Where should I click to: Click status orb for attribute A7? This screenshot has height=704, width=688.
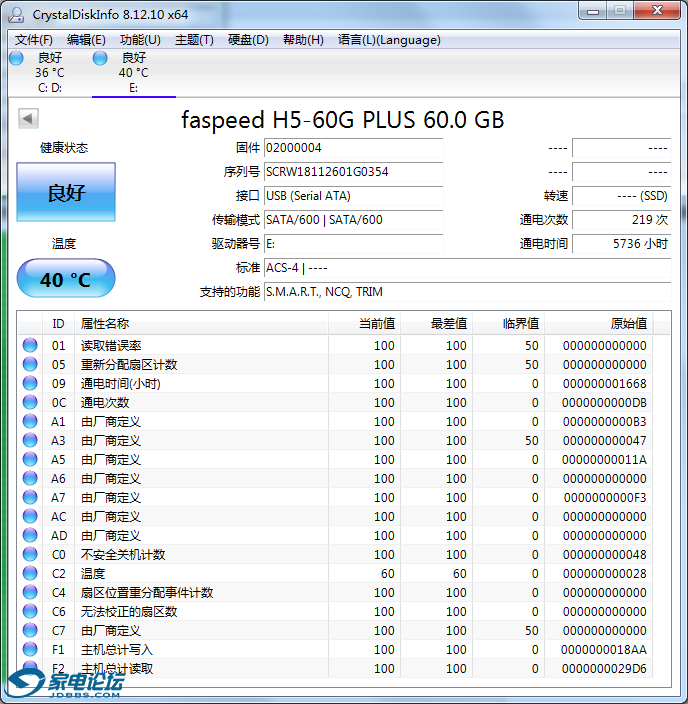pyautogui.click(x=30, y=497)
